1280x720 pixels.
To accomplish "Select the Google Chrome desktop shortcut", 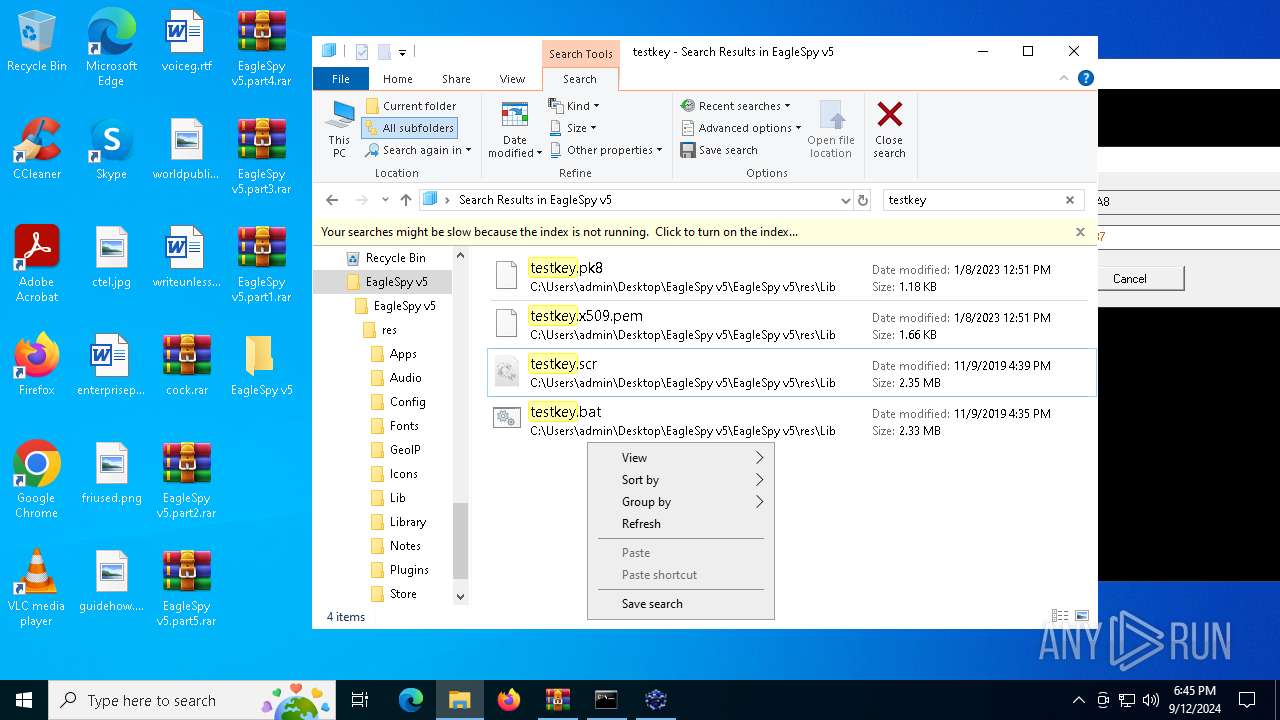I will [x=36, y=480].
